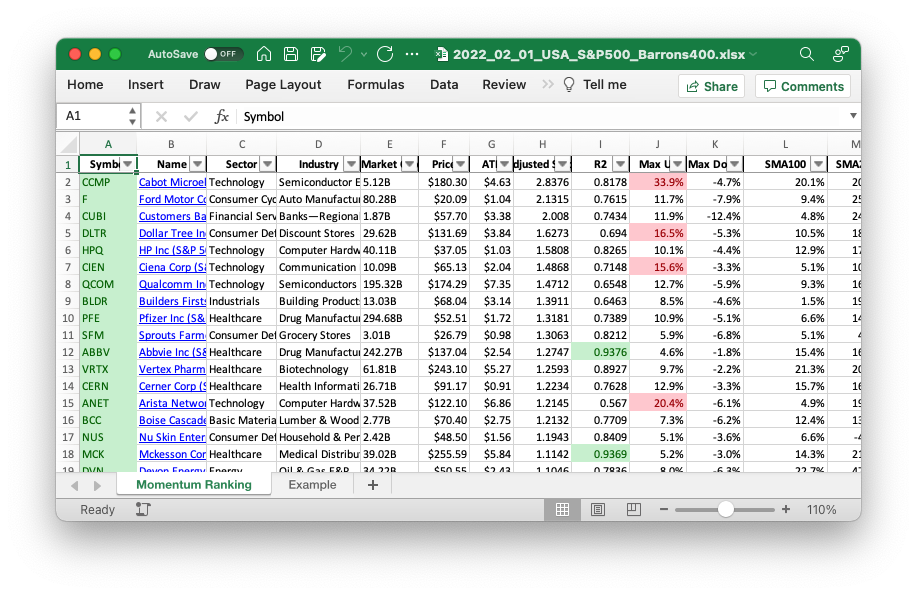
Task: Open the share with people icon
Action: click(840, 54)
